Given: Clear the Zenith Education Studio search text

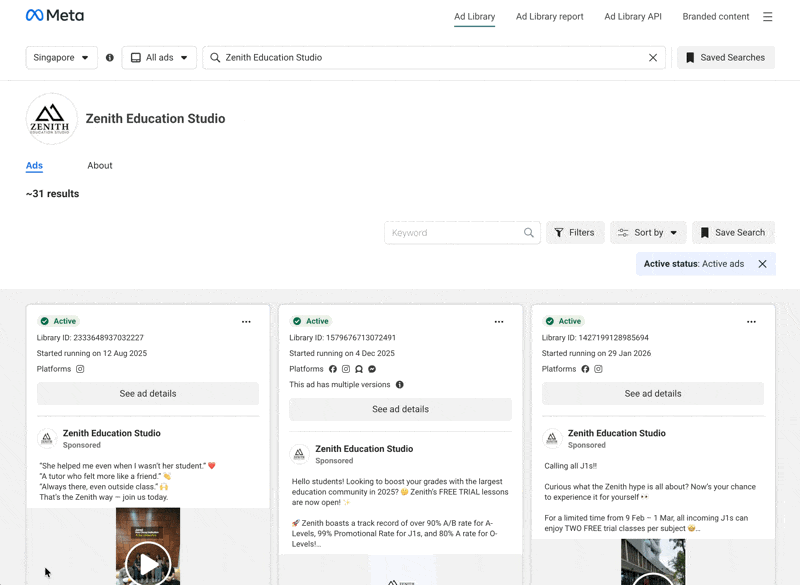Looking at the screenshot, I should (653, 58).
